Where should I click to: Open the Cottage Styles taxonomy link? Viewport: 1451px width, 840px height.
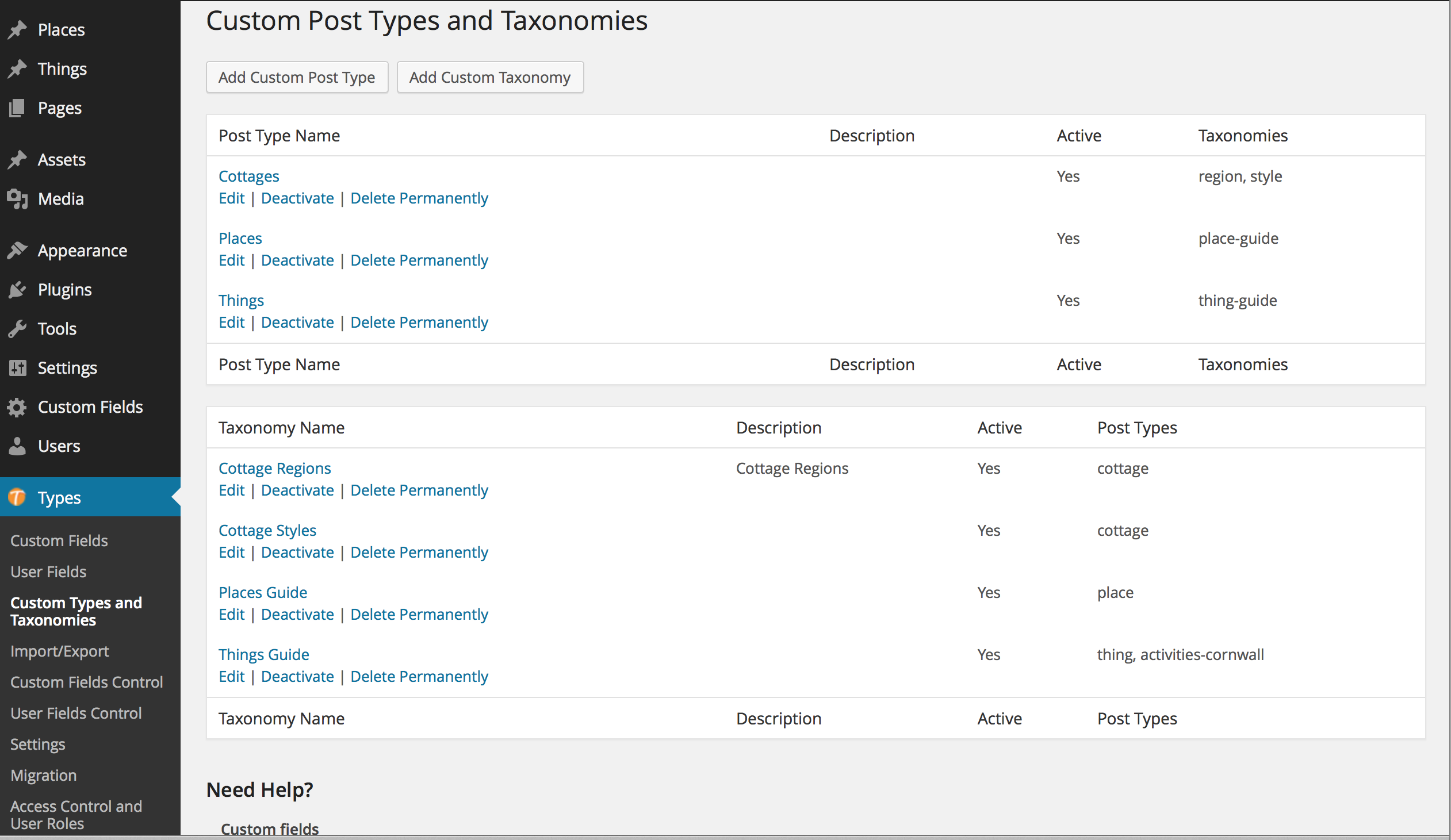point(267,531)
